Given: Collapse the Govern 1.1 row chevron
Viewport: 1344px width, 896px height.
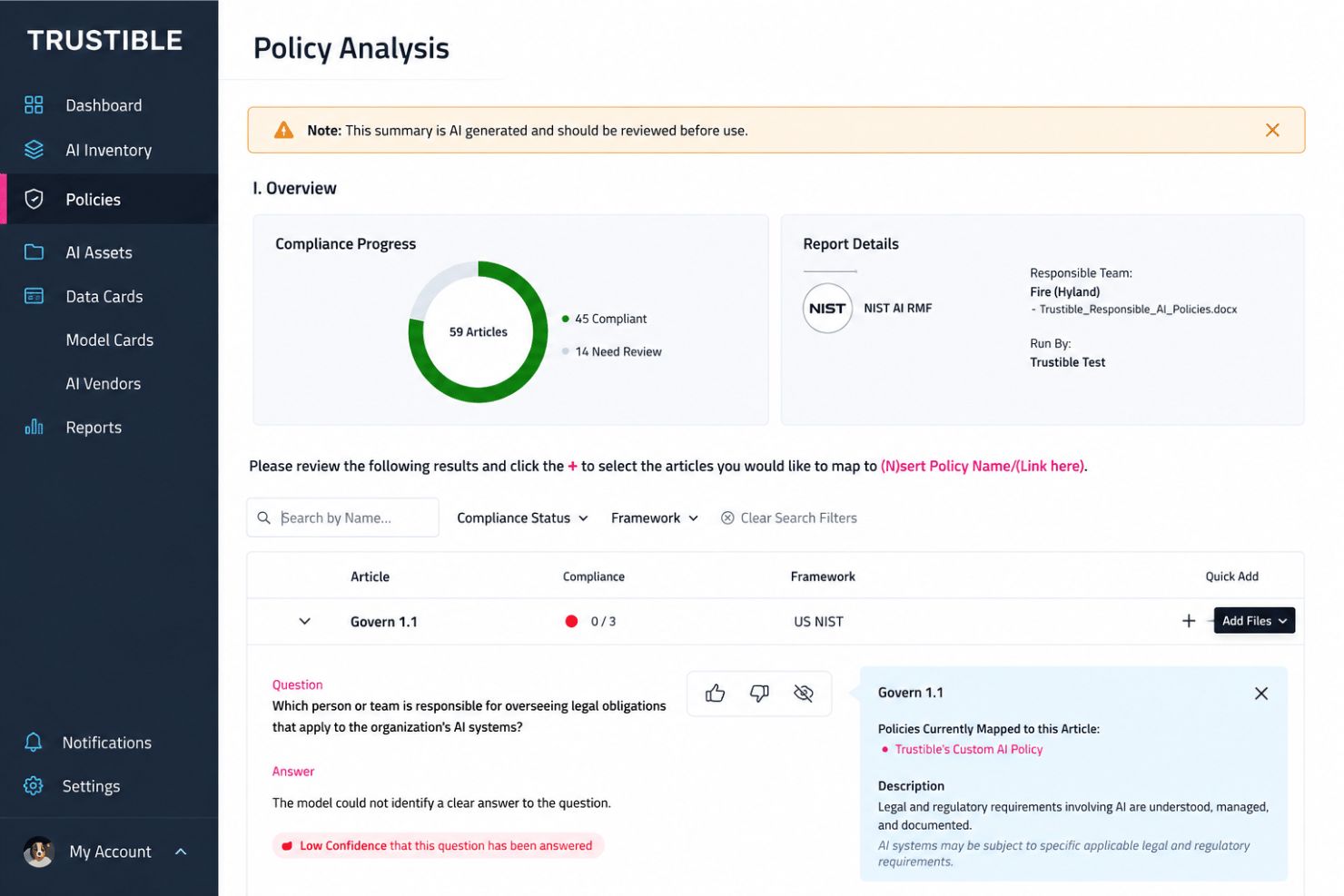Looking at the screenshot, I should tap(305, 621).
